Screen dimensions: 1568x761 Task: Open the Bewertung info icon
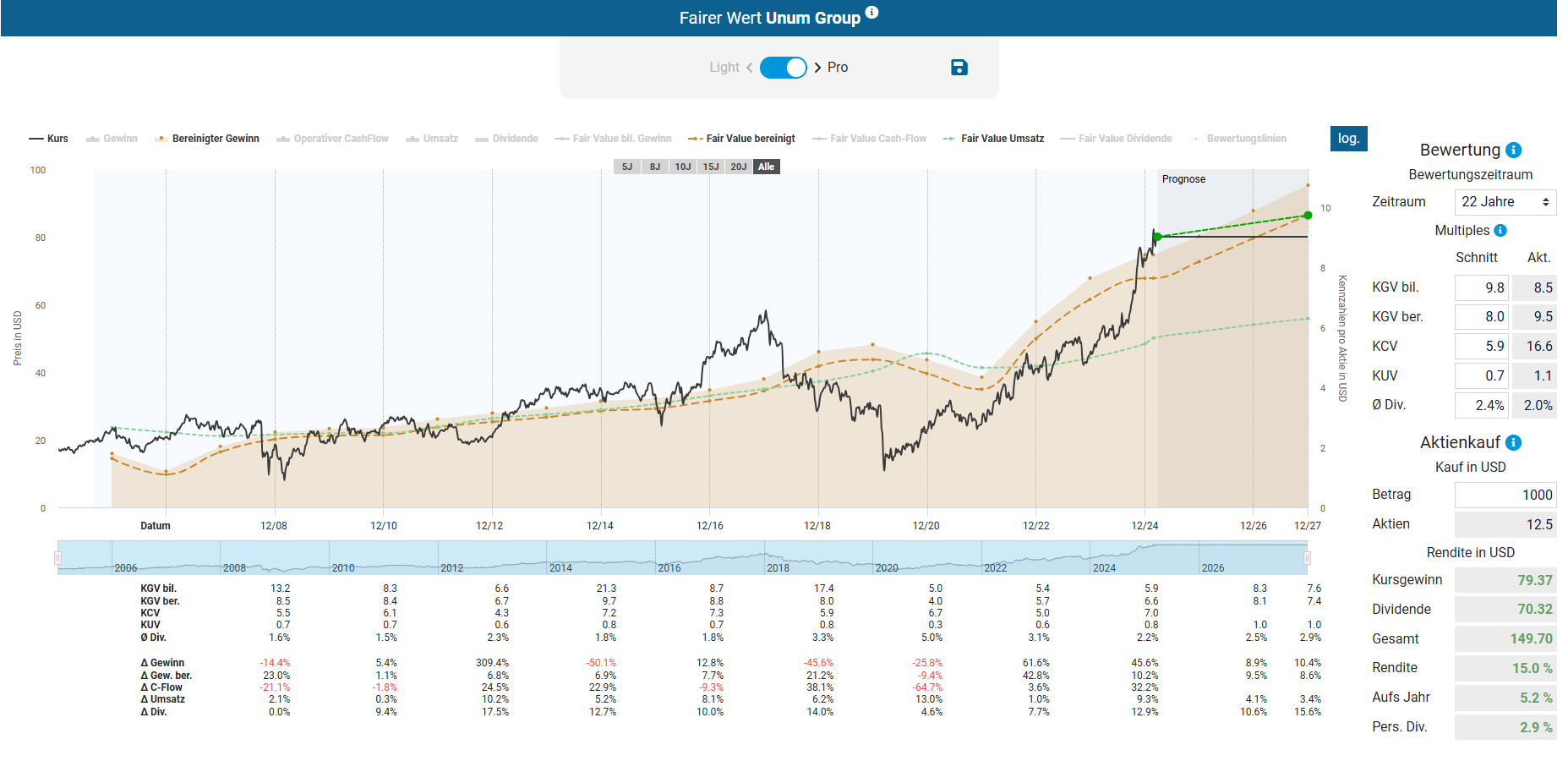[1514, 150]
